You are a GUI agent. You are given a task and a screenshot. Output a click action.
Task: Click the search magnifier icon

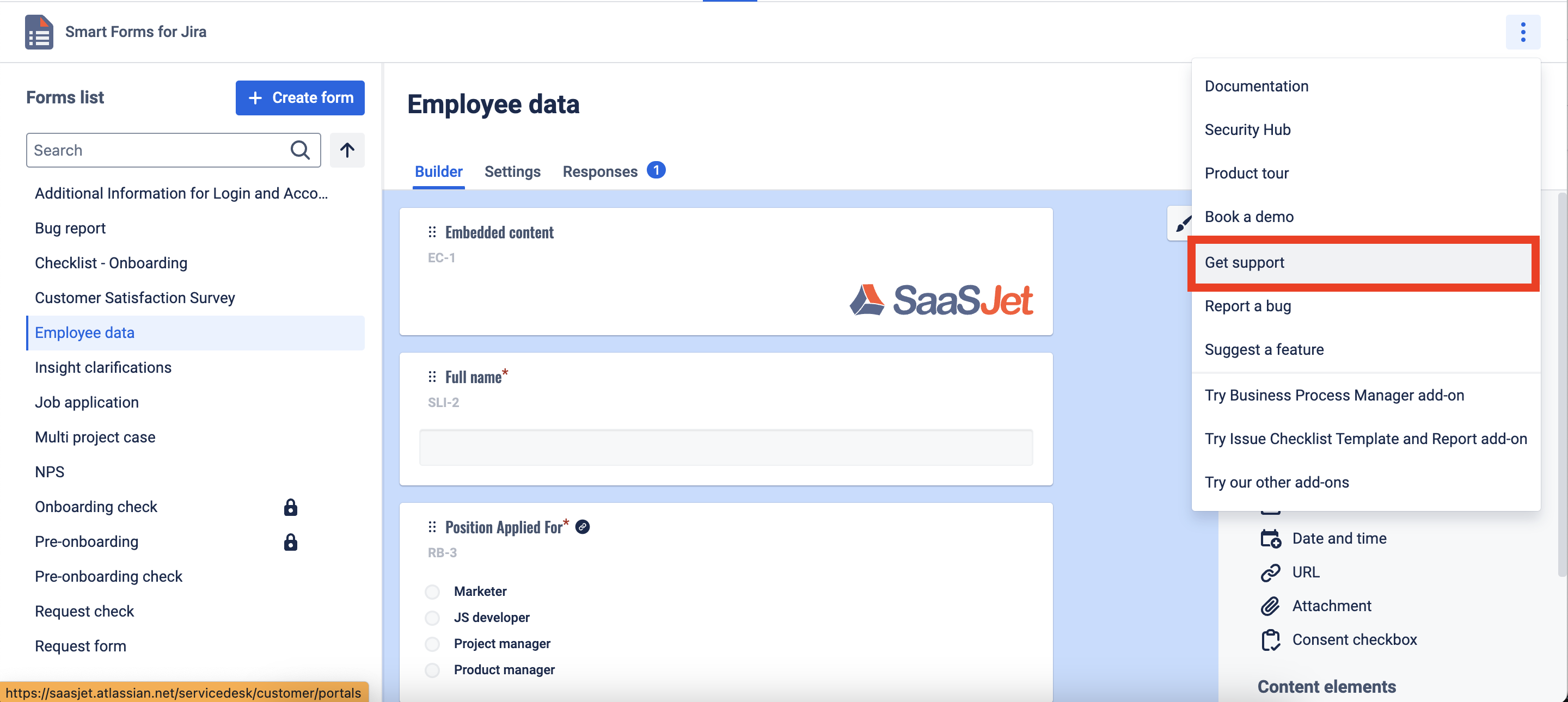coord(299,150)
